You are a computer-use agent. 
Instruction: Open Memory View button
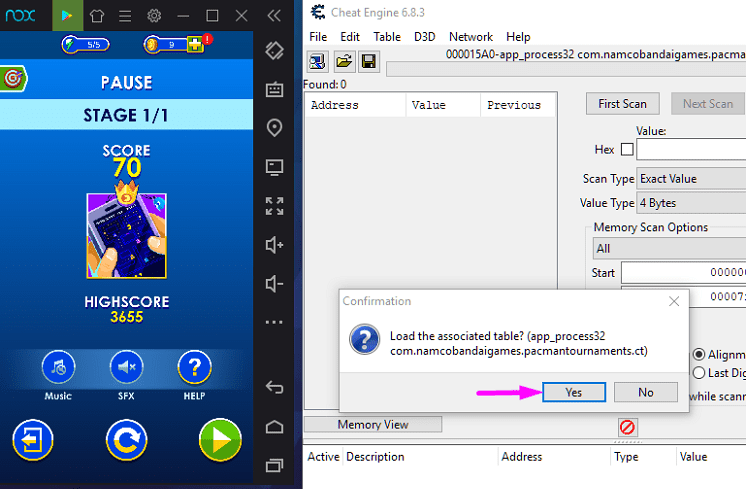[x=373, y=424]
